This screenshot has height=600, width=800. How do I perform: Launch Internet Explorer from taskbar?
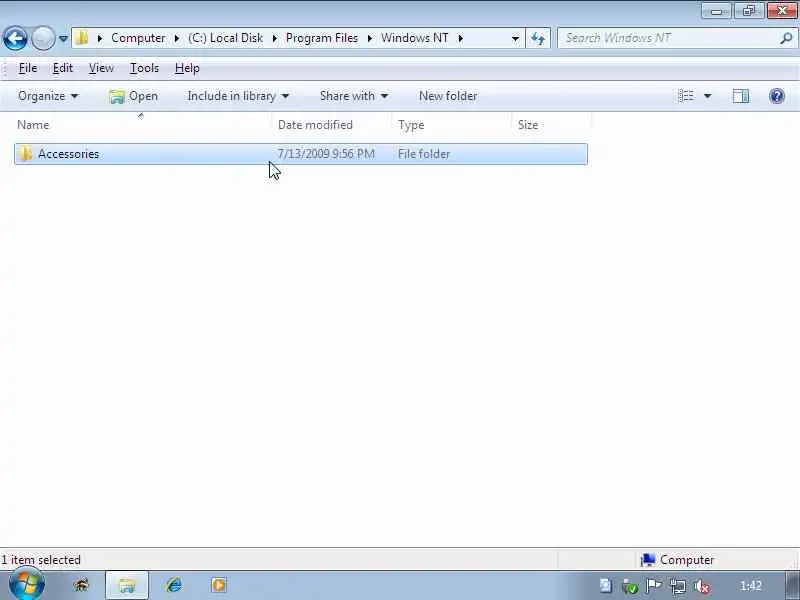point(174,585)
